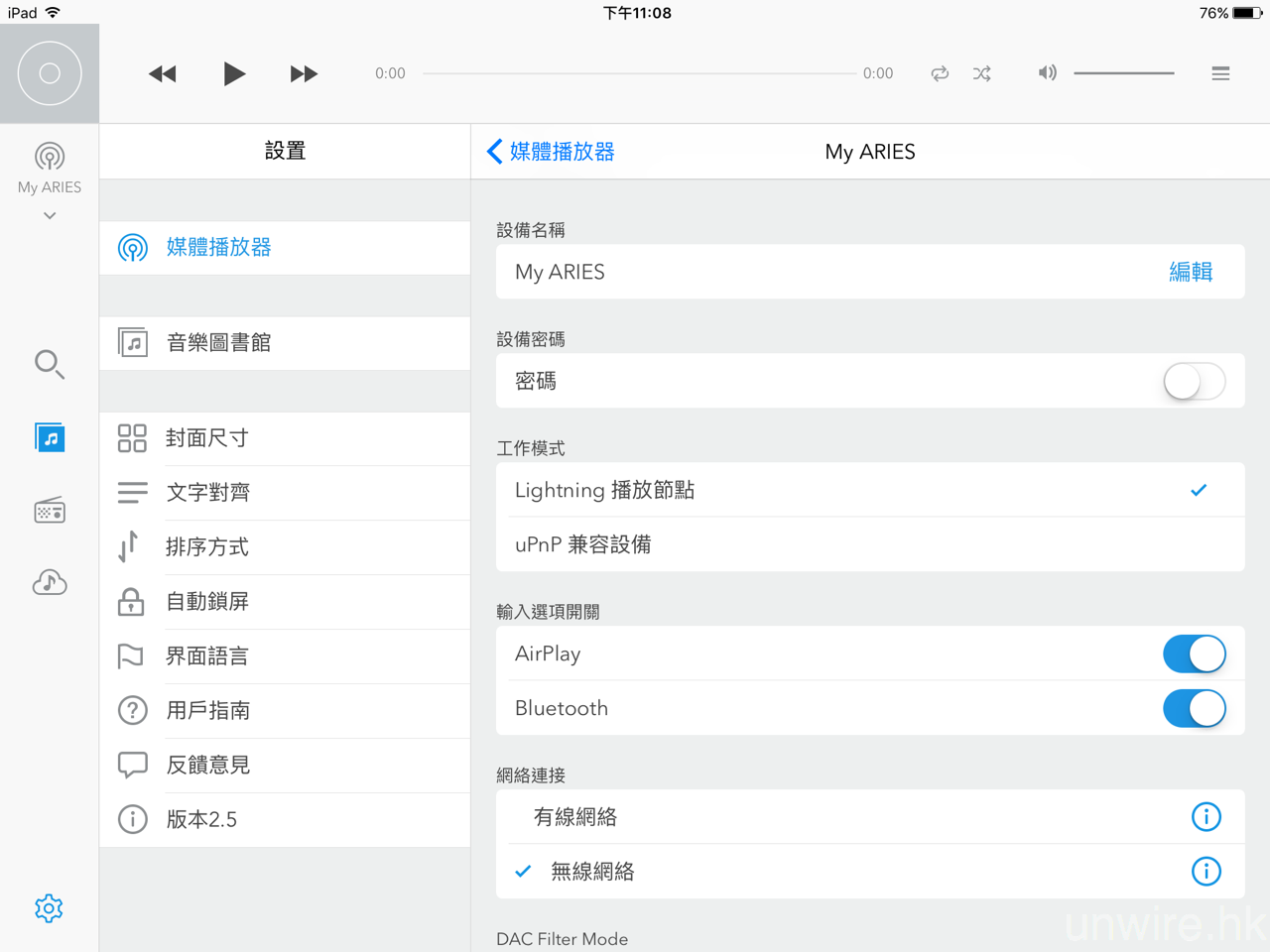Select uPnP 兼容設備 mode
The image size is (1270, 952).
click(x=870, y=544)
